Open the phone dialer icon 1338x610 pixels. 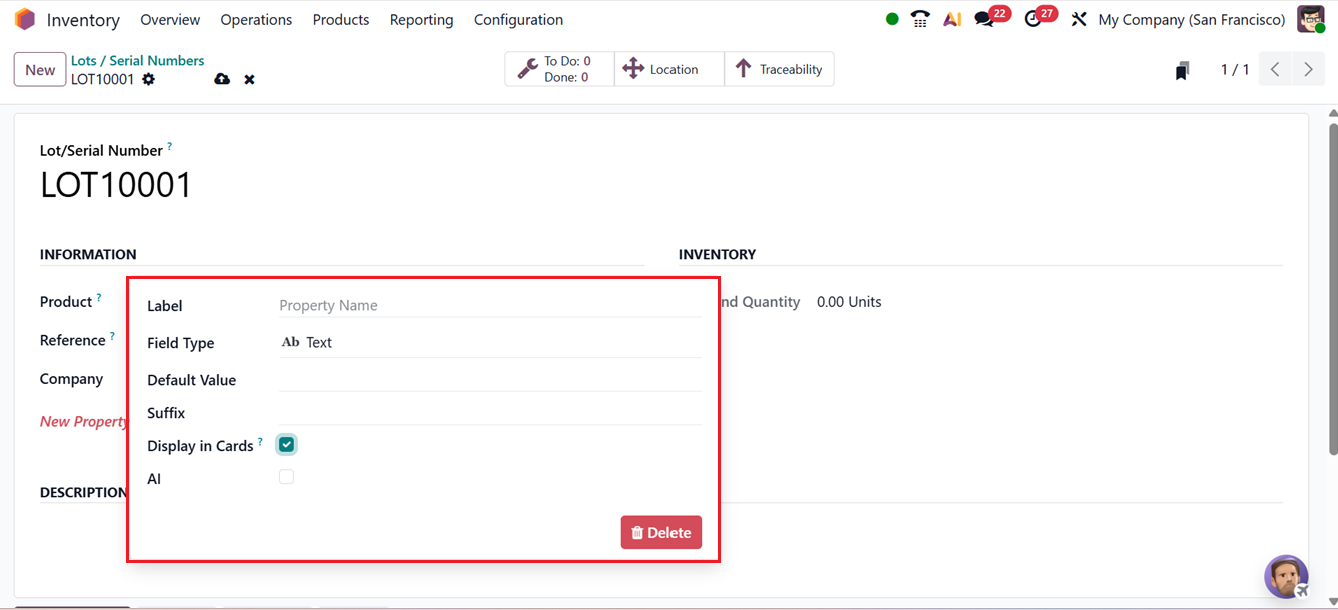919,18
